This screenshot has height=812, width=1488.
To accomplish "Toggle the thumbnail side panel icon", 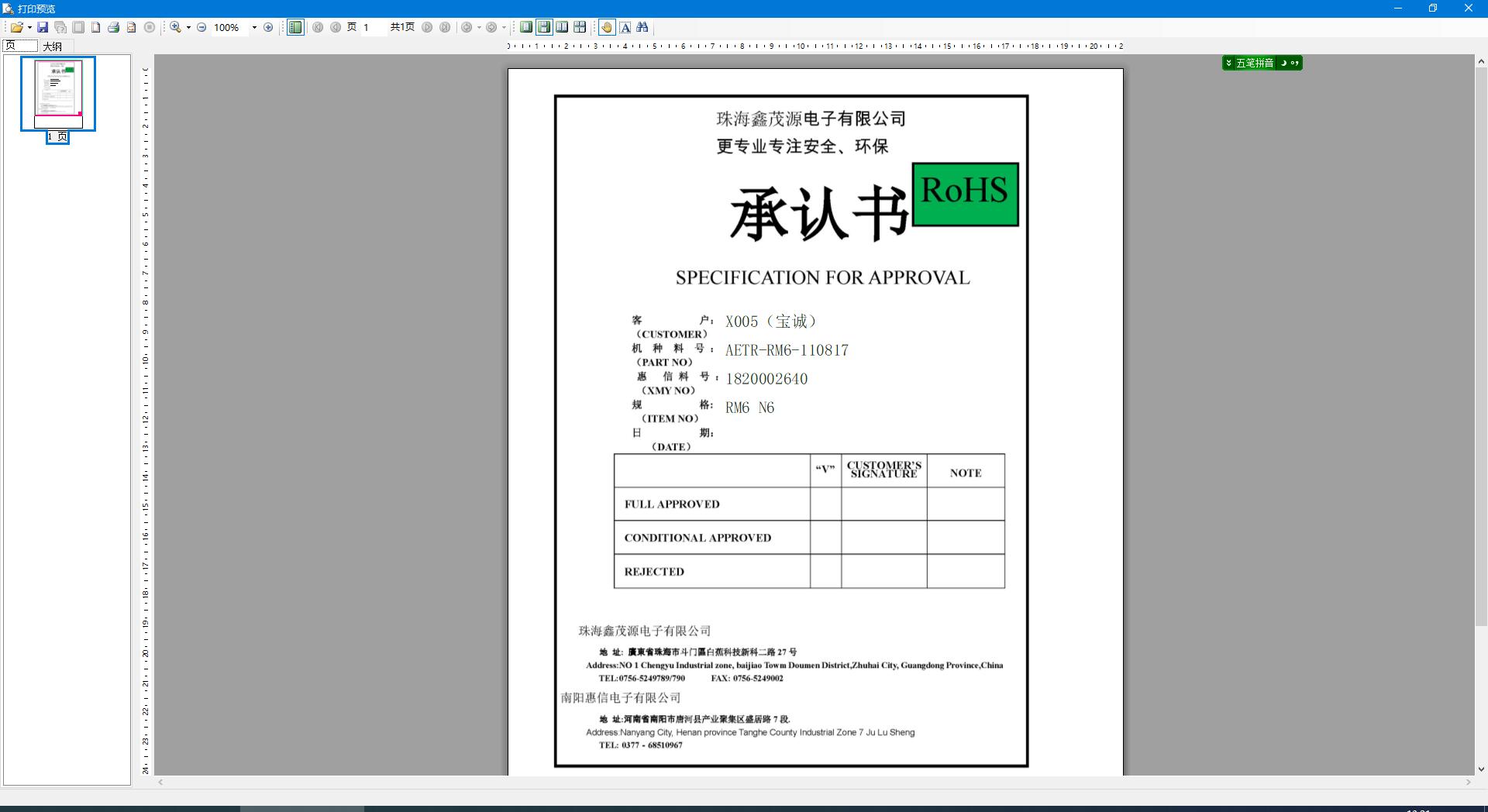I will (295, 27).
